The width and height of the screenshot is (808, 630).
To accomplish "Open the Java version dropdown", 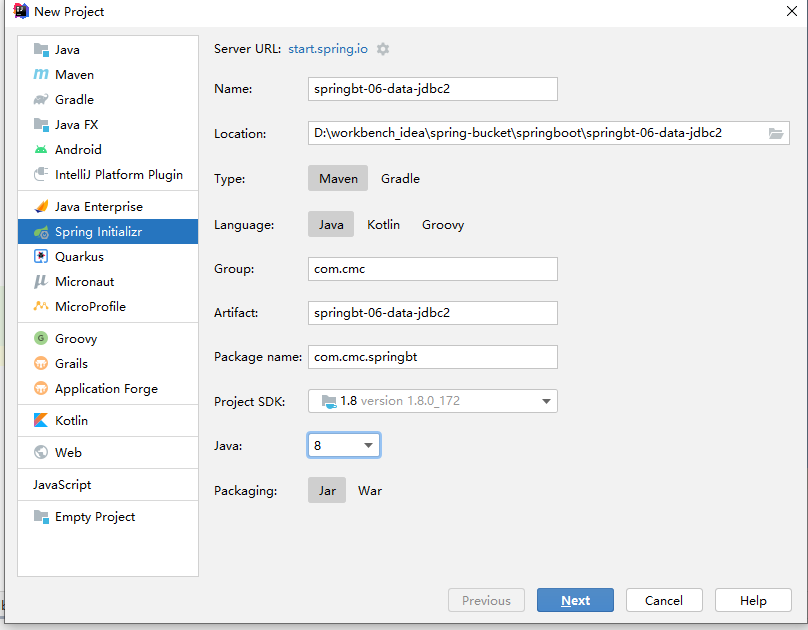I will [x=344, y=445].
